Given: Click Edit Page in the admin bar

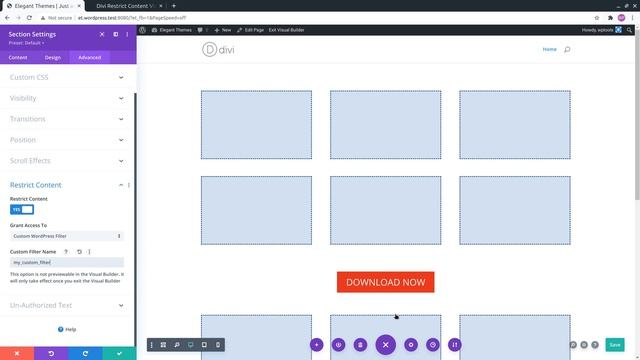Looking at the screenshot, I should [250, 30].
